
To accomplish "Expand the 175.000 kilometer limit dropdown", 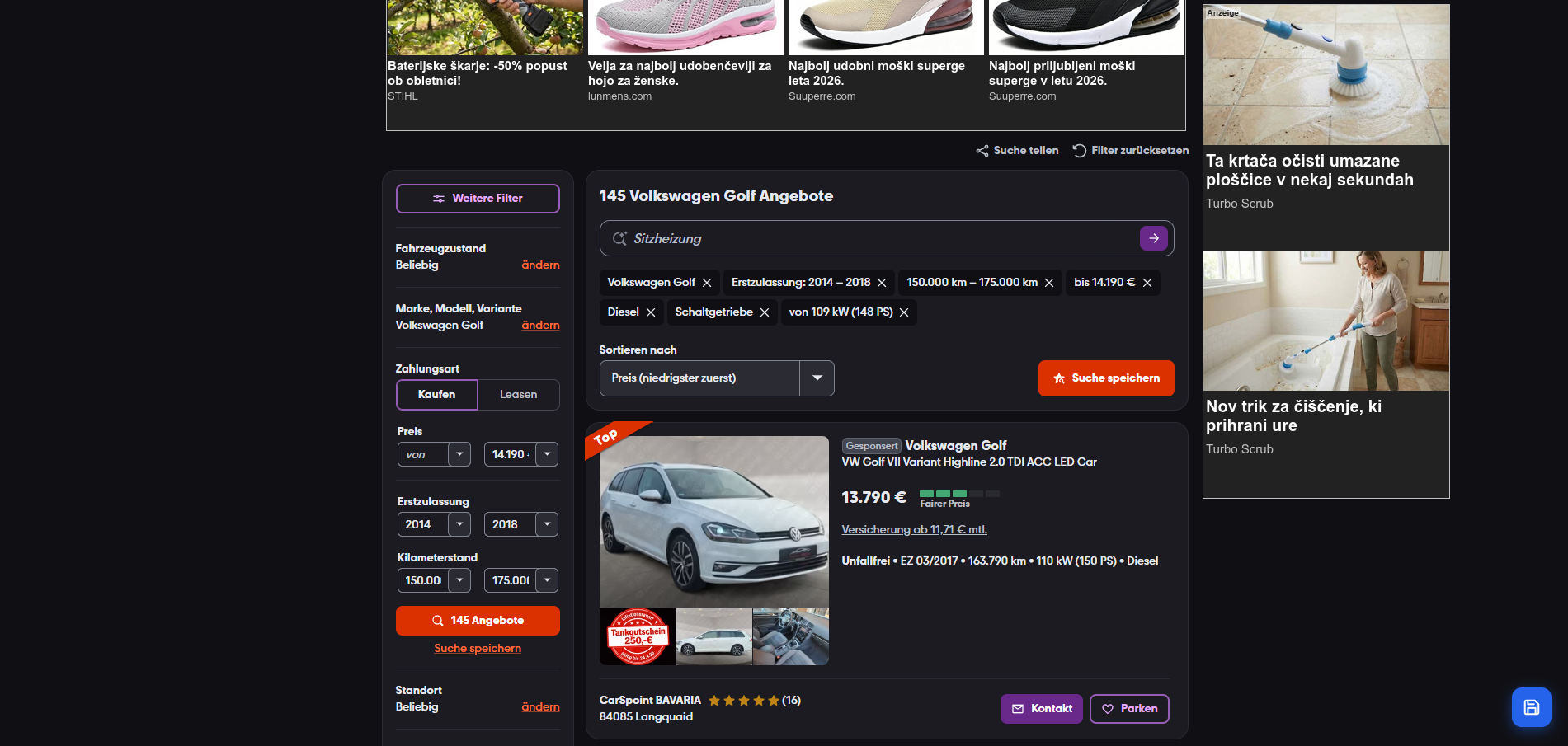I will click(x=546, y=579).
